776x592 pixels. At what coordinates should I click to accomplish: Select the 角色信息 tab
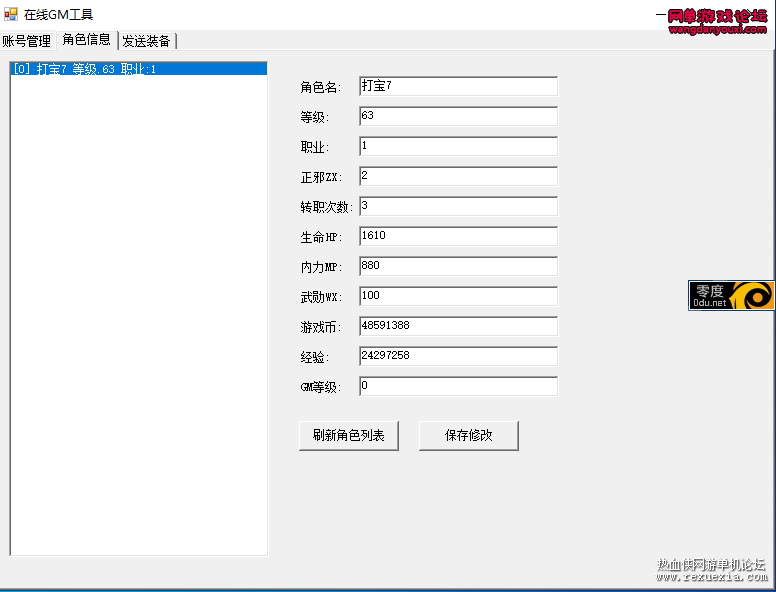click(87, 40)
